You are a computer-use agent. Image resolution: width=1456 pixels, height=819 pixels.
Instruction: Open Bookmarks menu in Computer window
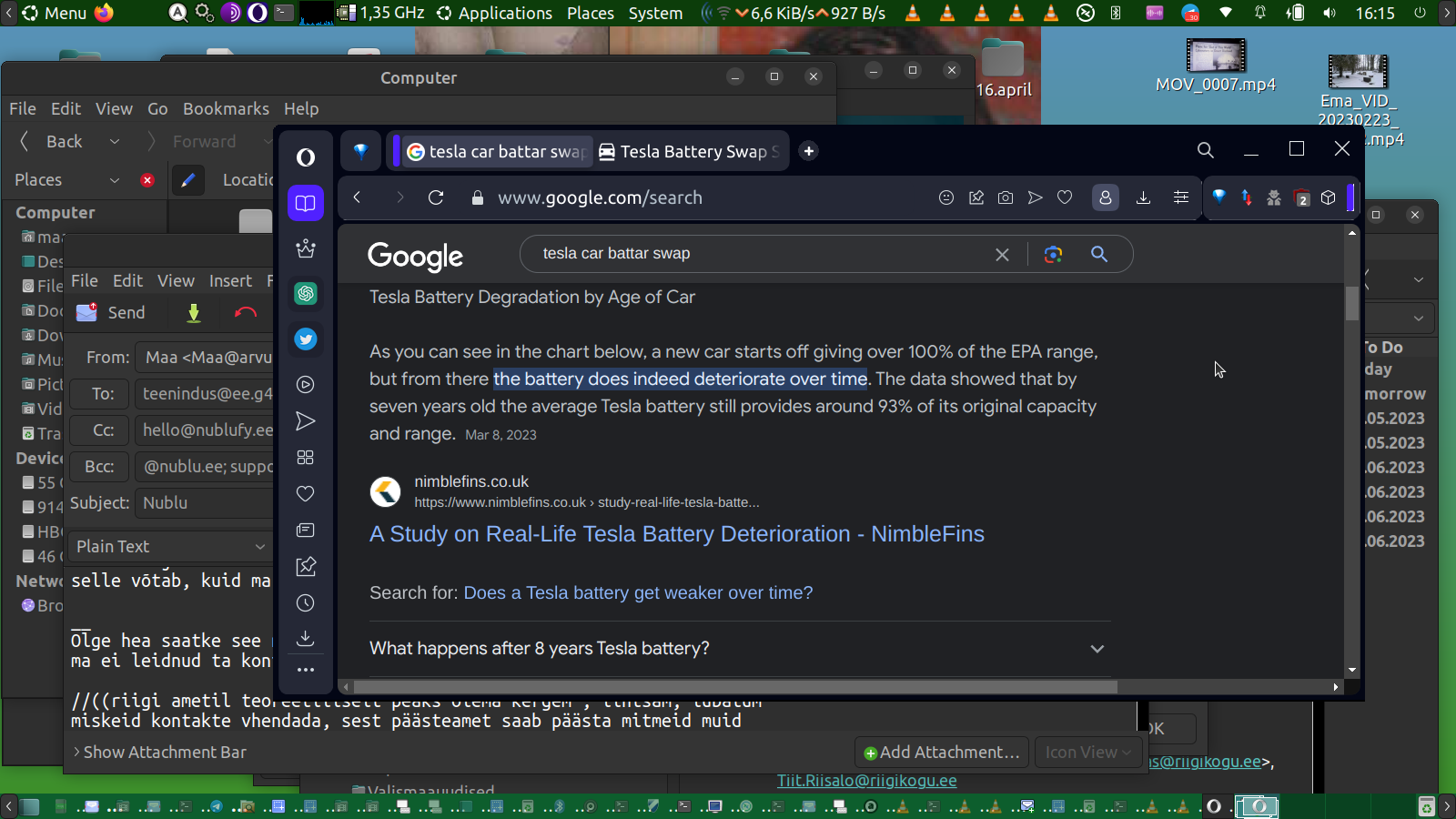coord(226,109)
